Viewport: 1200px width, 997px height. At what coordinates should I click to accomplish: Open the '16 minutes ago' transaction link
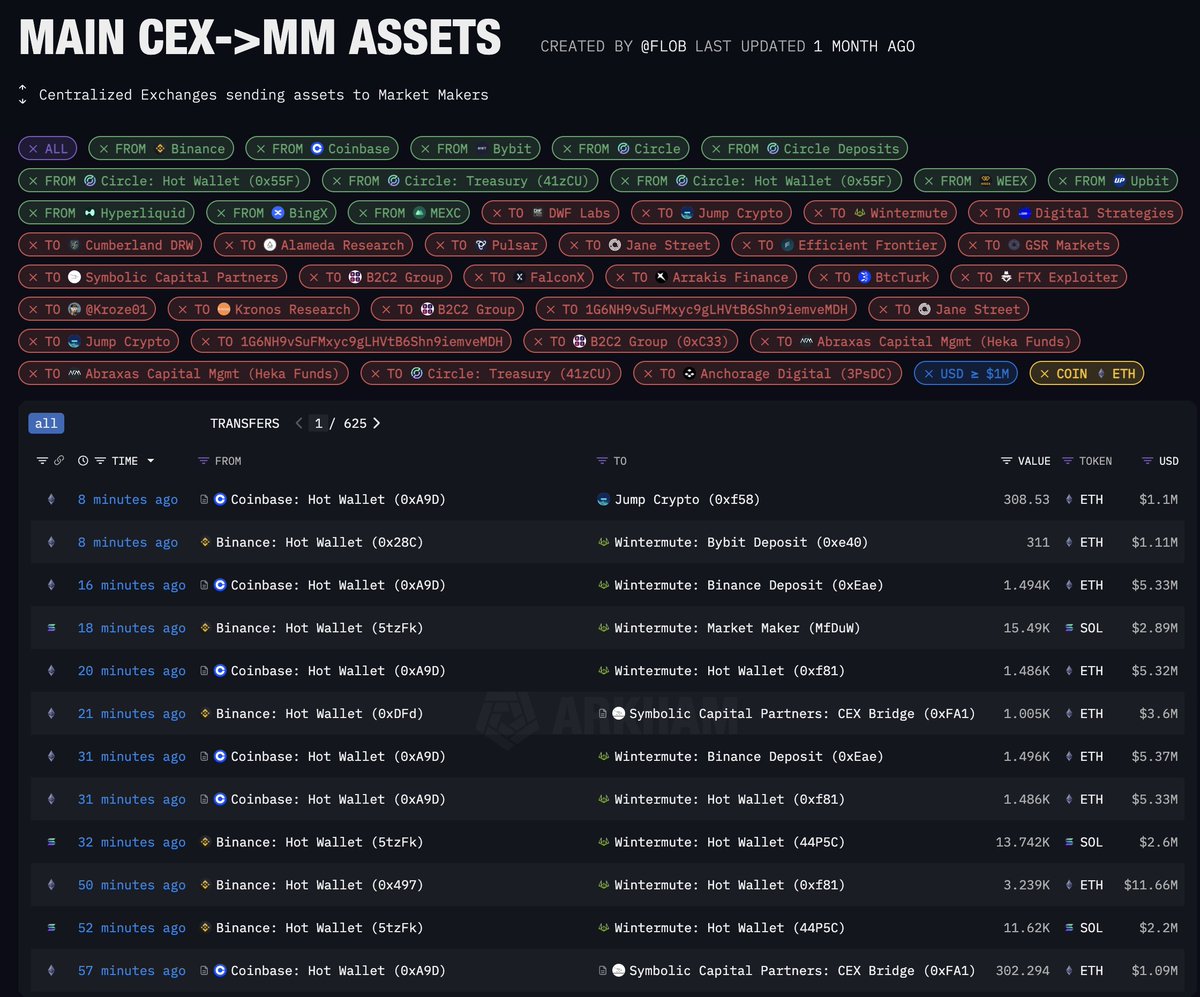132,585
